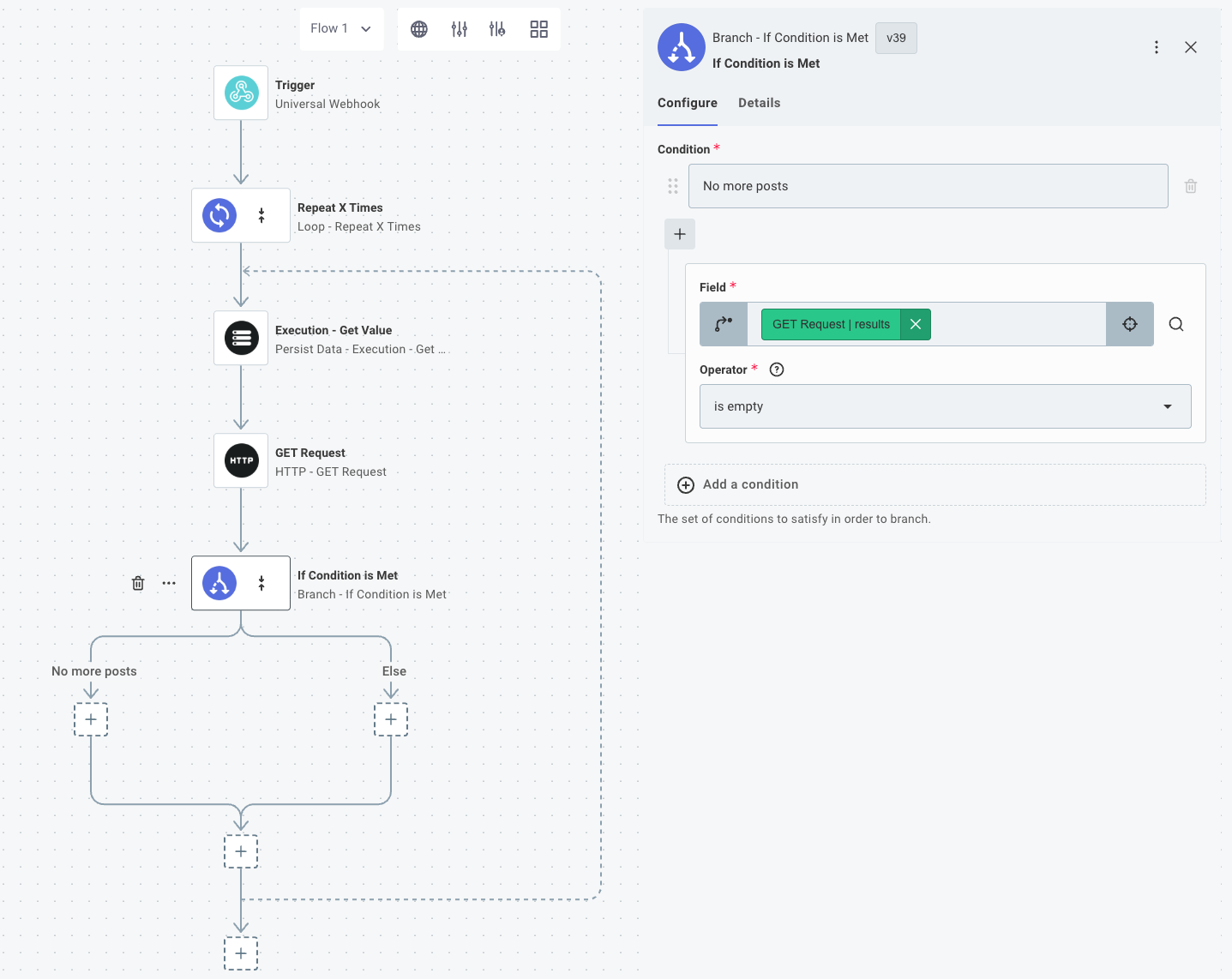Open the grid view icon in toolbar
The image size is (1232, 979).
tap(538, 29)
